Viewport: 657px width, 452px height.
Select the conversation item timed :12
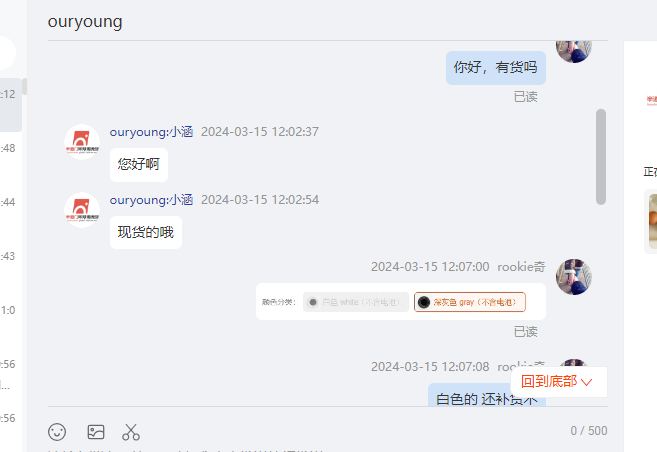[x=11, y=105]
